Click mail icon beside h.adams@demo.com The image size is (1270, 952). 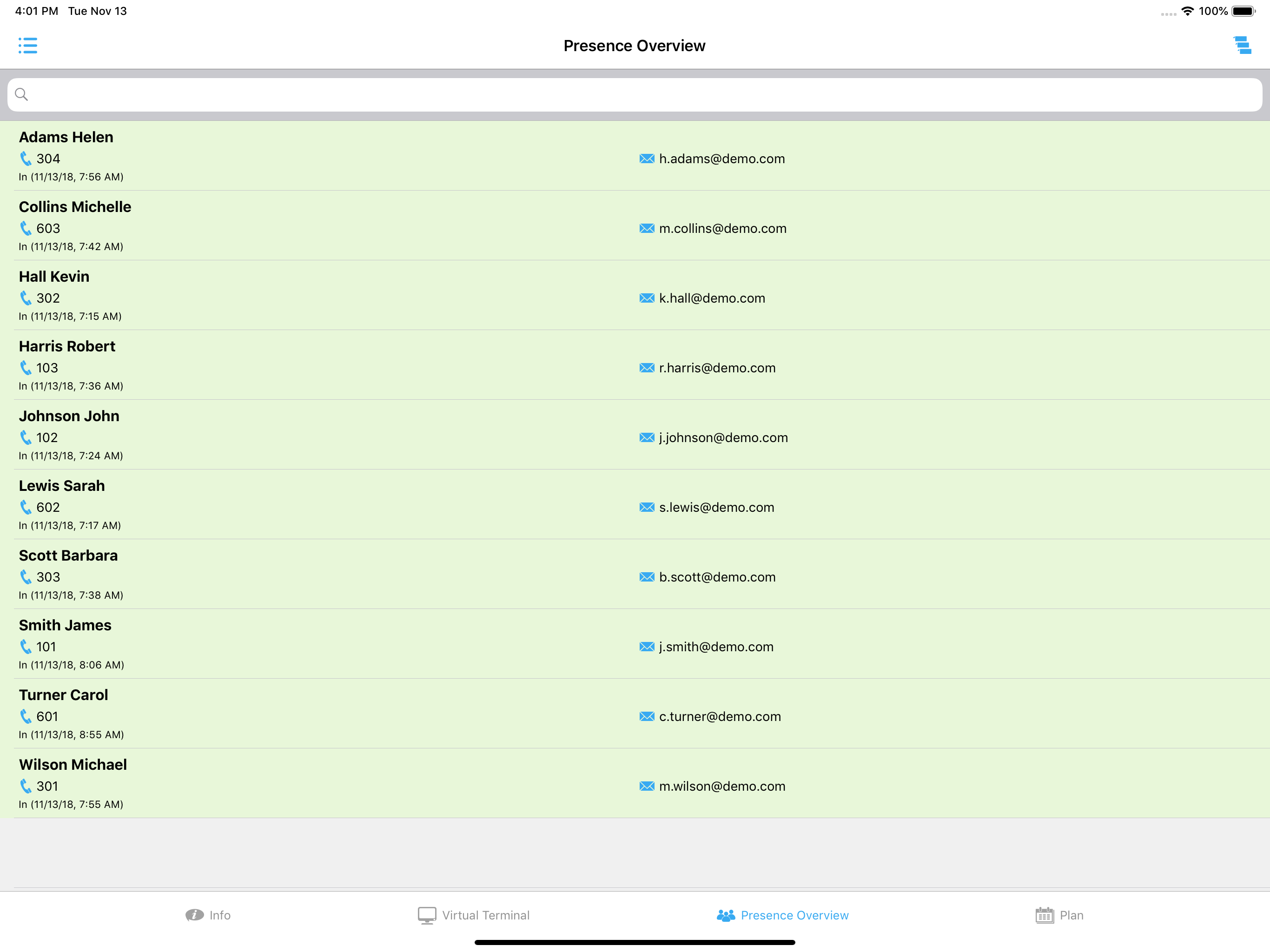pyautogui.click(x=647, y=159)
